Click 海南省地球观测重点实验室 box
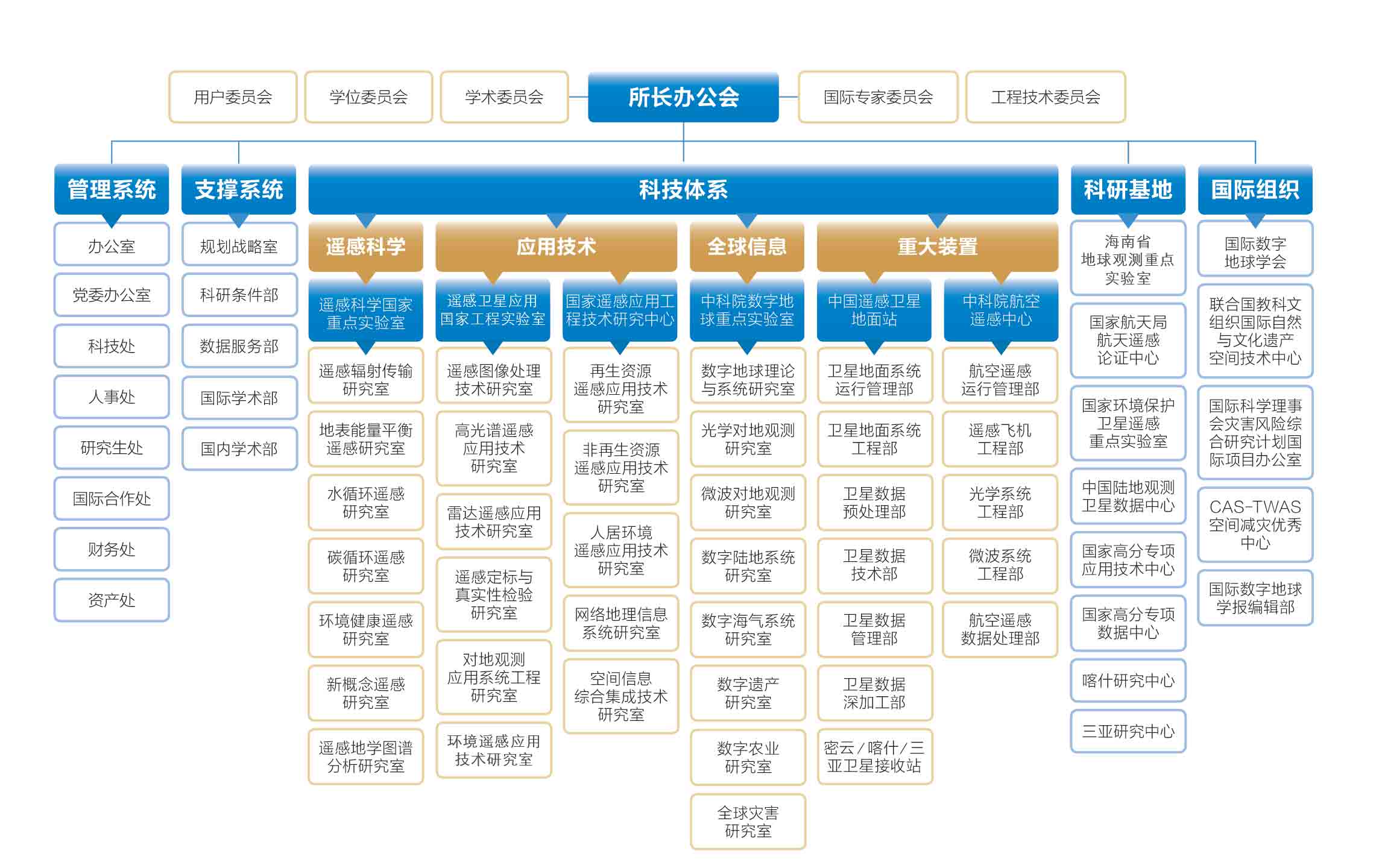The height and width of the screenshot is (868, 1382). 1128,259
